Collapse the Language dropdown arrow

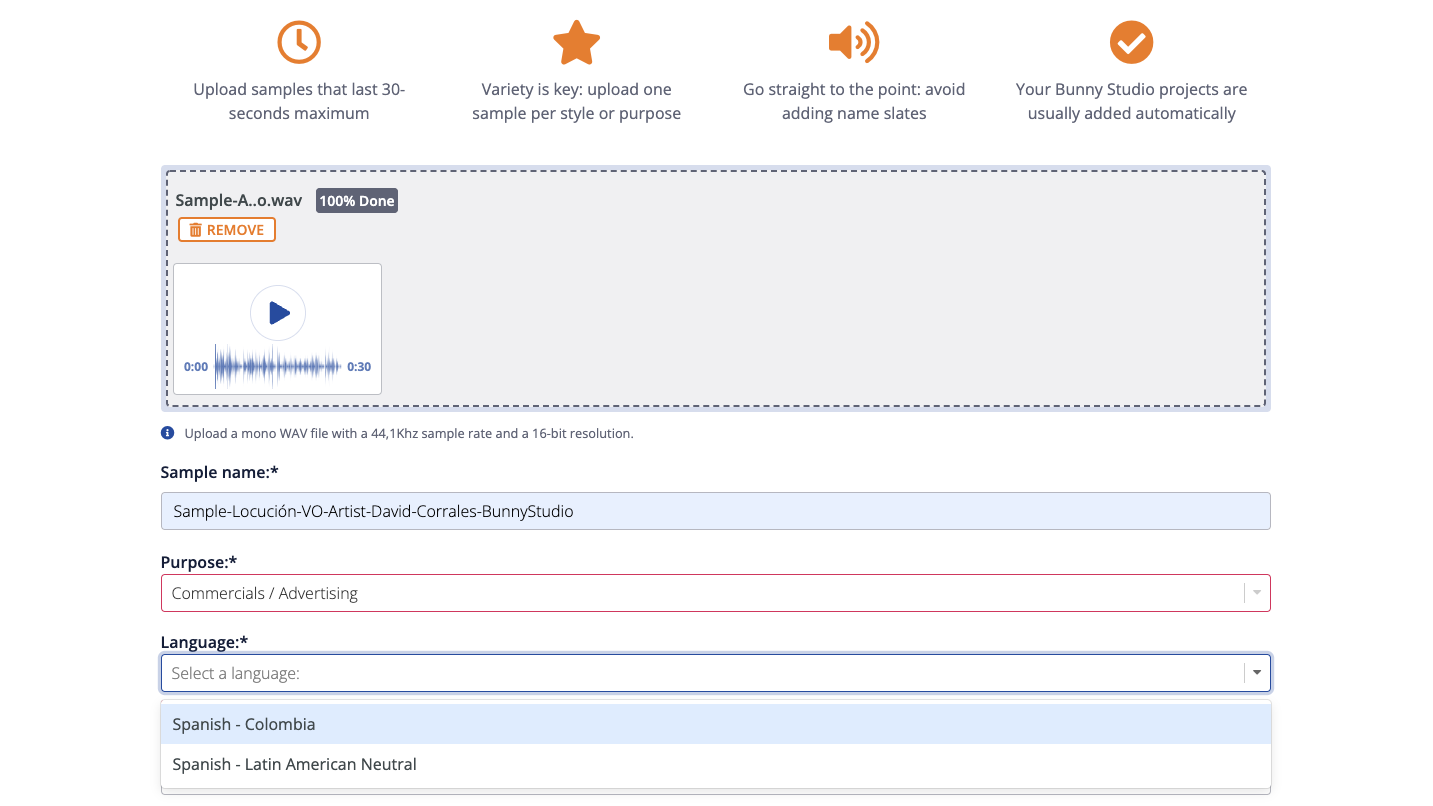tap(1257, 673)
